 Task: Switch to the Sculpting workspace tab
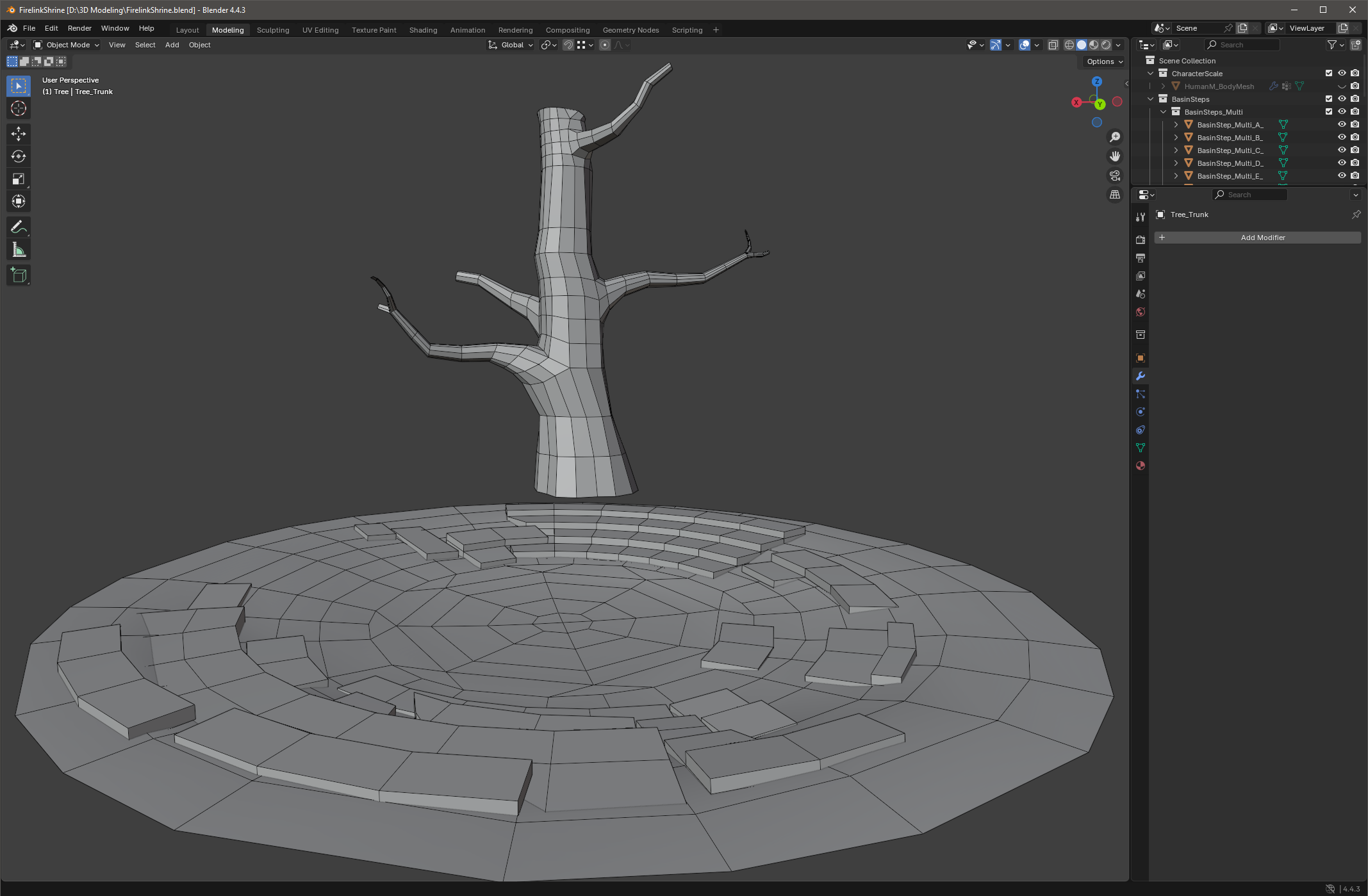[x=273, y=30]
